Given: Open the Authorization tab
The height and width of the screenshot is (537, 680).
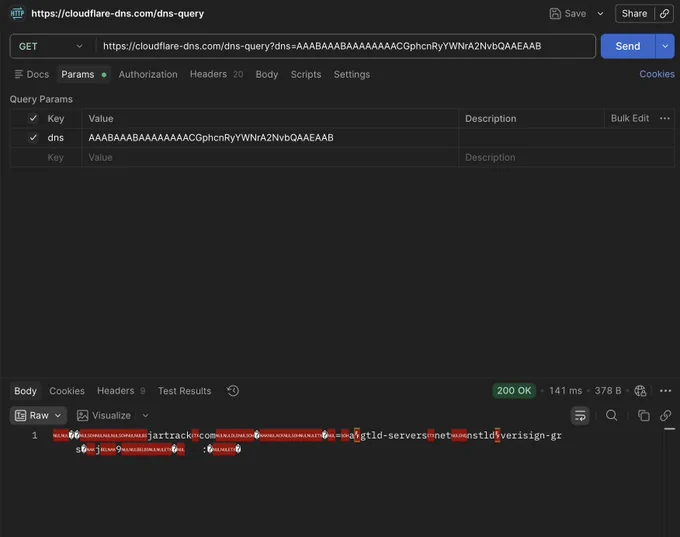Looking at the screenshot, I should click(148, 74).
